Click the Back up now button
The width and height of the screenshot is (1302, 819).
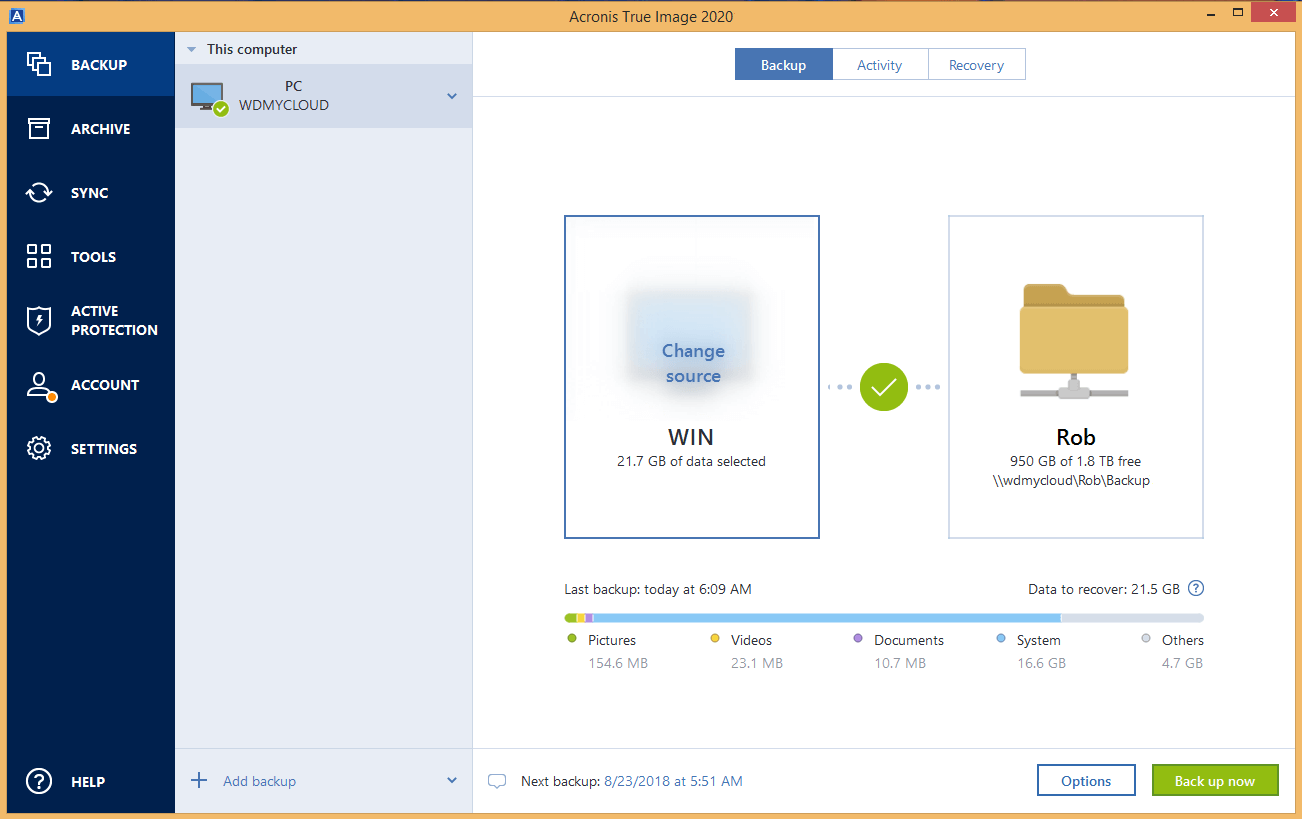click(1215, 781)
